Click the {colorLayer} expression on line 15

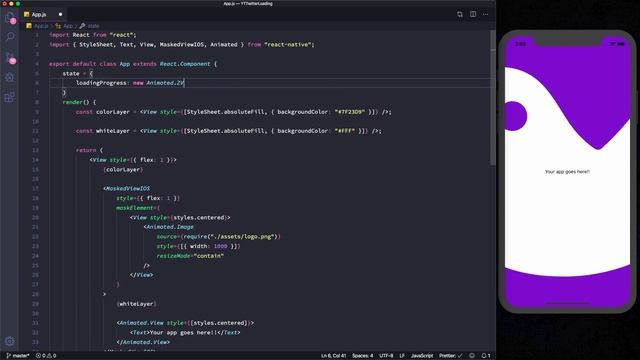[123, 169]
